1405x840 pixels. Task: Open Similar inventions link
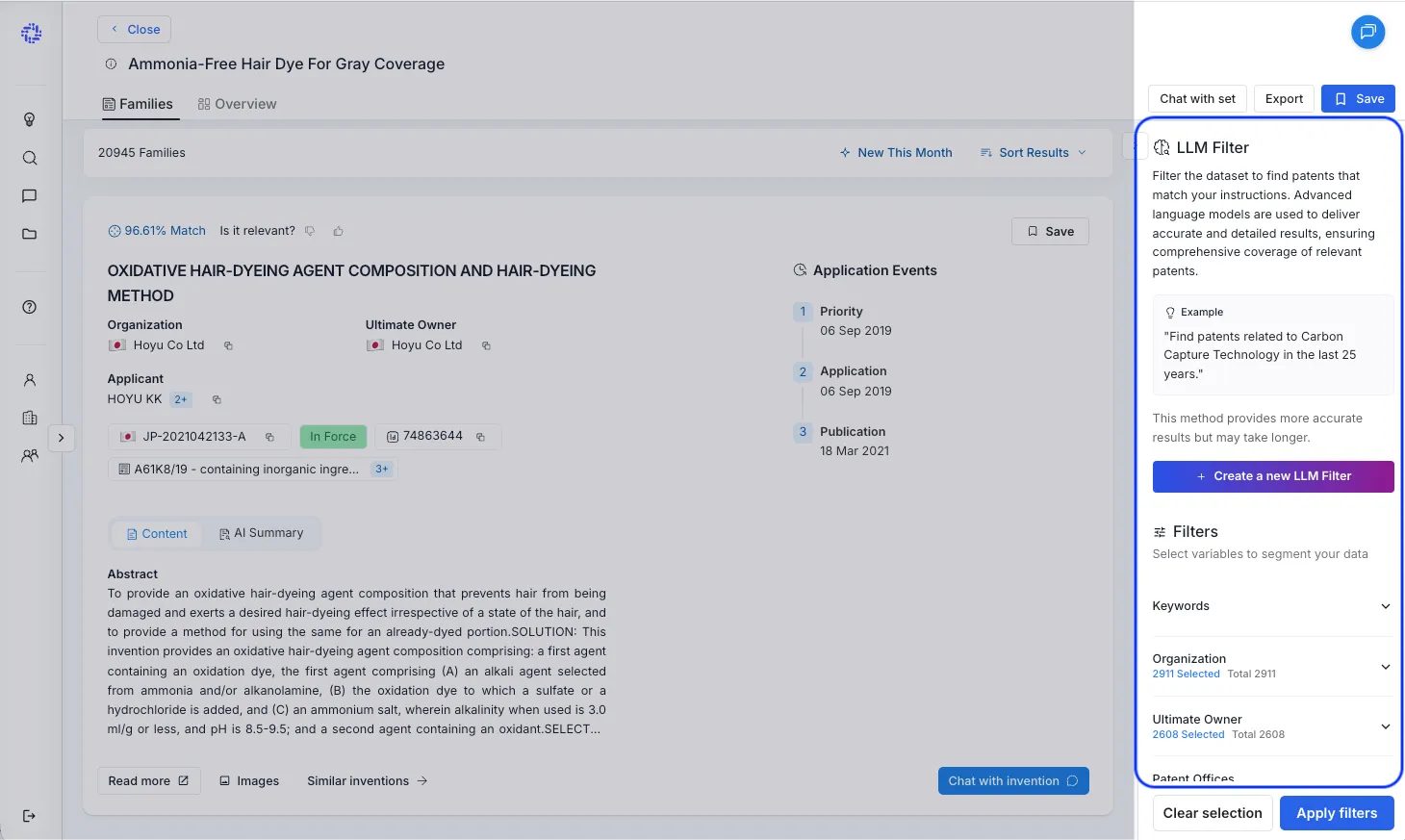pos(368,781)
